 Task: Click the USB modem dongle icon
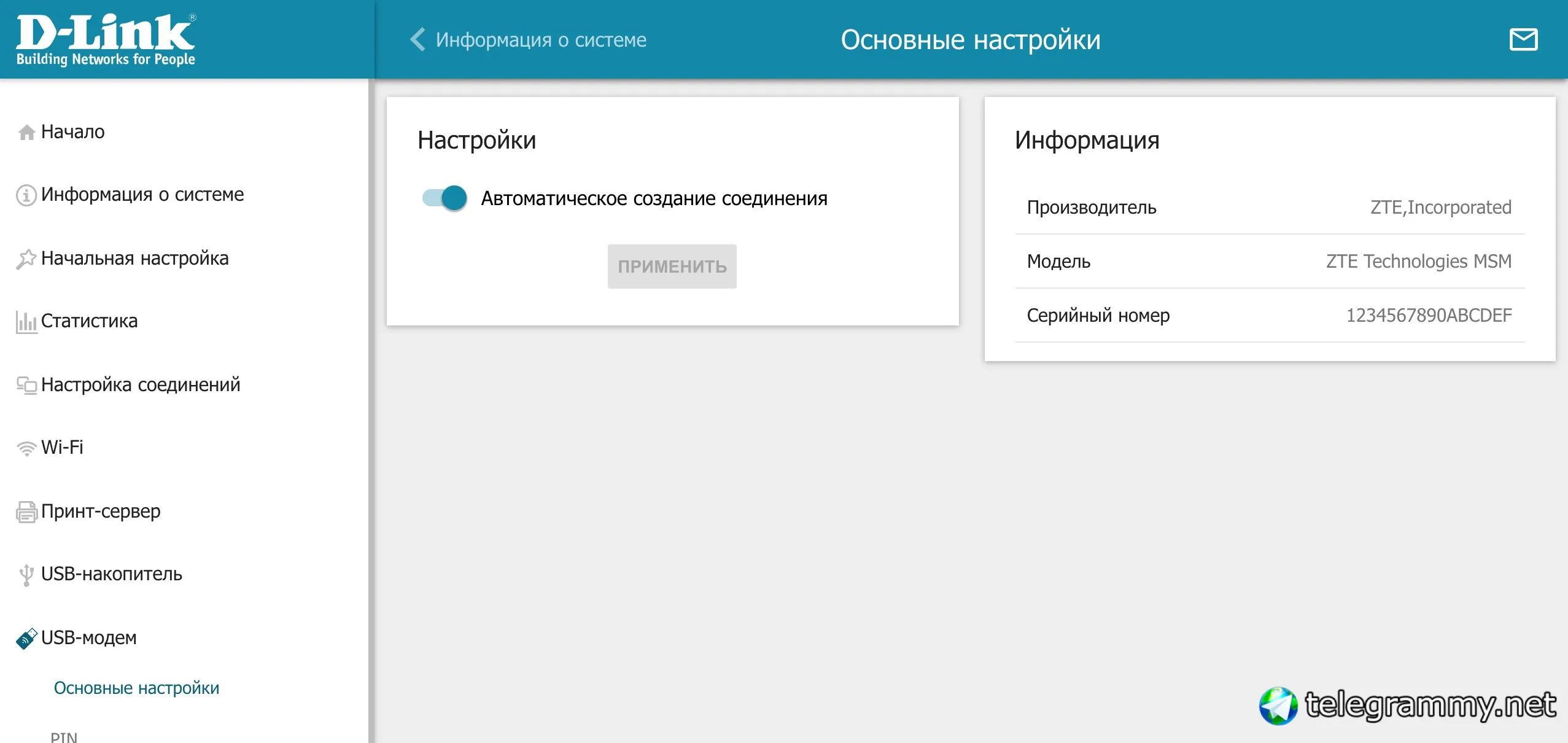(x=26, y=639)
